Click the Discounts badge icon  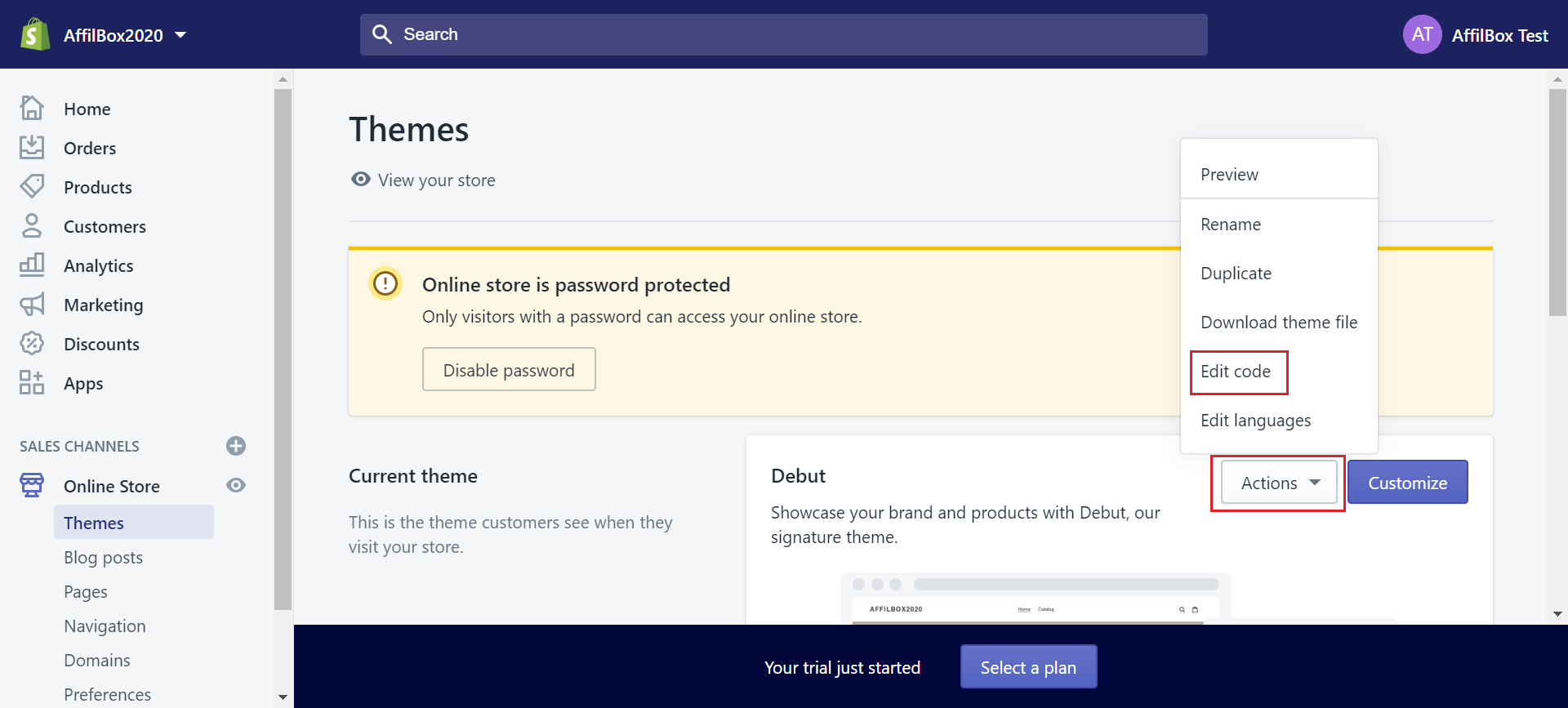[x=32, y=344]
